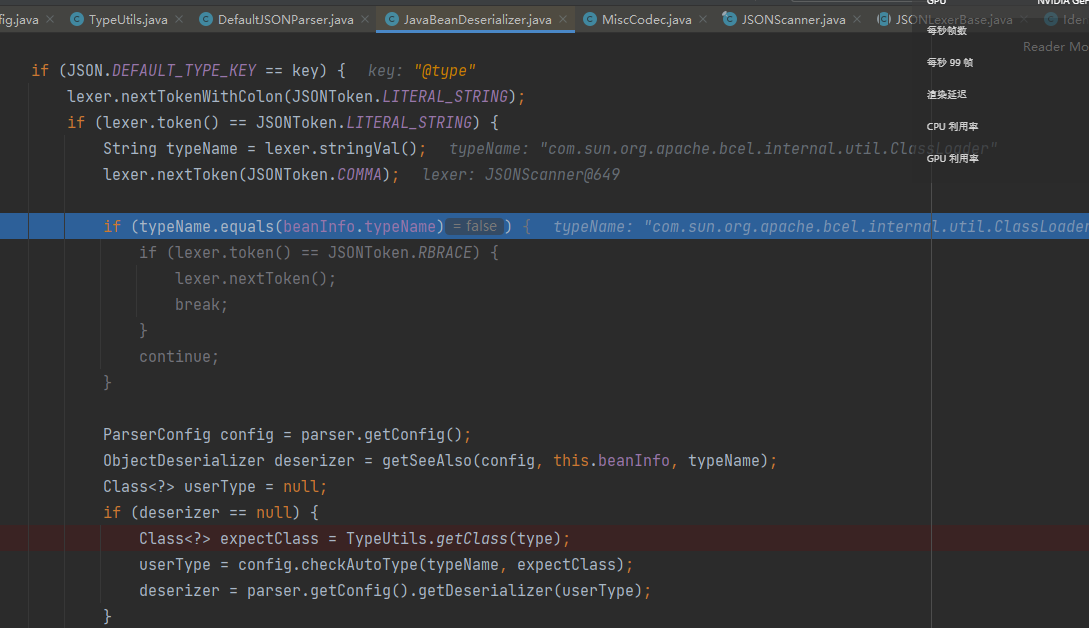Close the MiscCodec.java tab
This screenshot has height=628, width=1089.
pos(704,19)
